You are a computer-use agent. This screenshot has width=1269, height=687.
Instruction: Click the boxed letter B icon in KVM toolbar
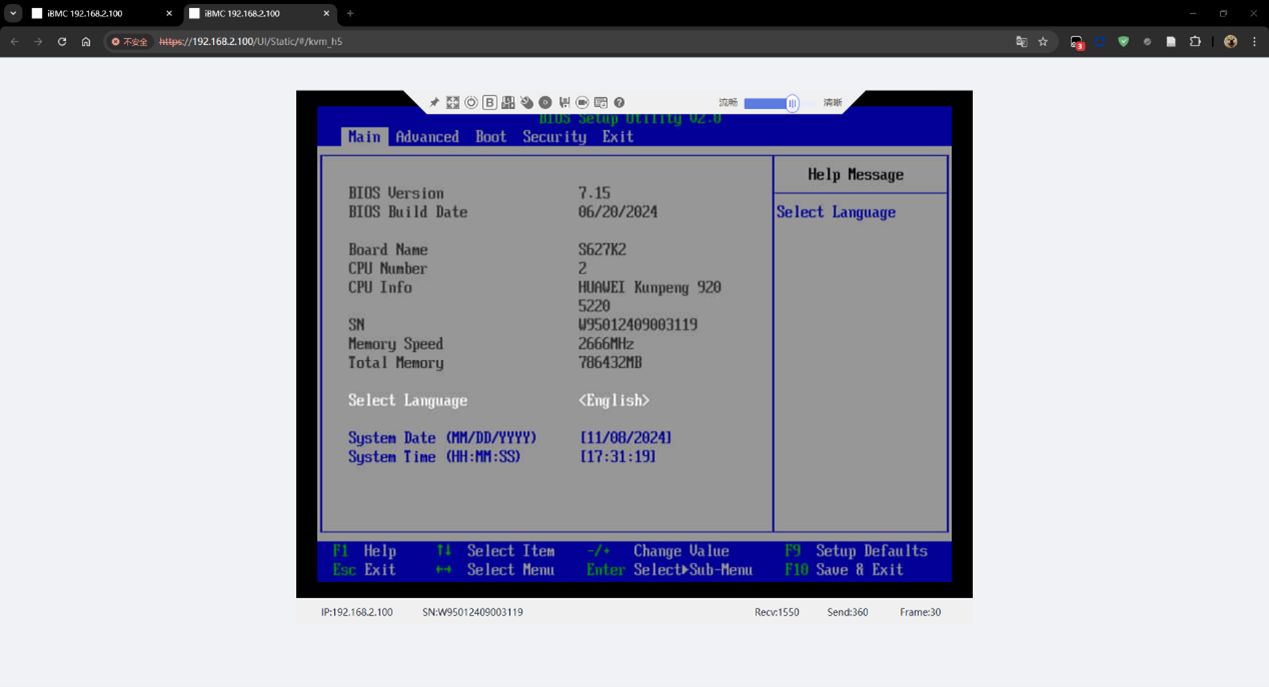click(x=490, y=103)
